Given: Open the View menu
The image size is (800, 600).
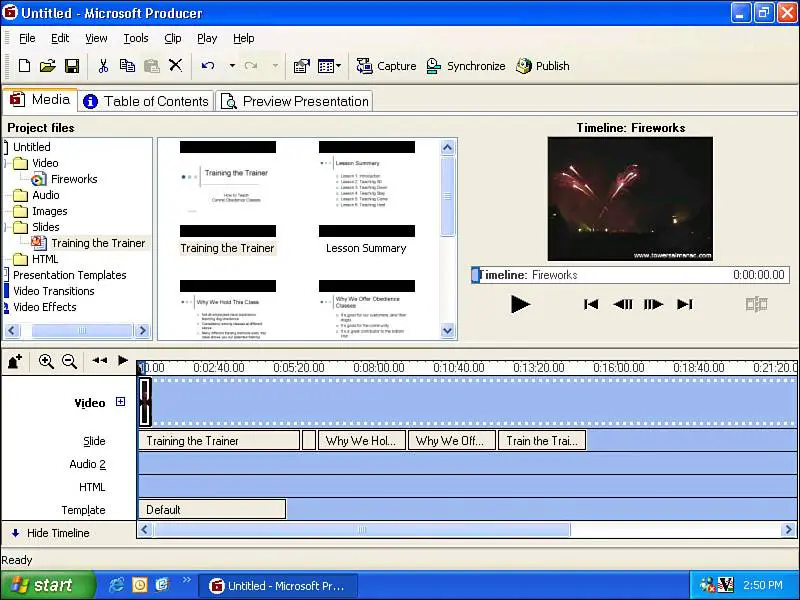Looking at the screenshot, I should [96, 38].
